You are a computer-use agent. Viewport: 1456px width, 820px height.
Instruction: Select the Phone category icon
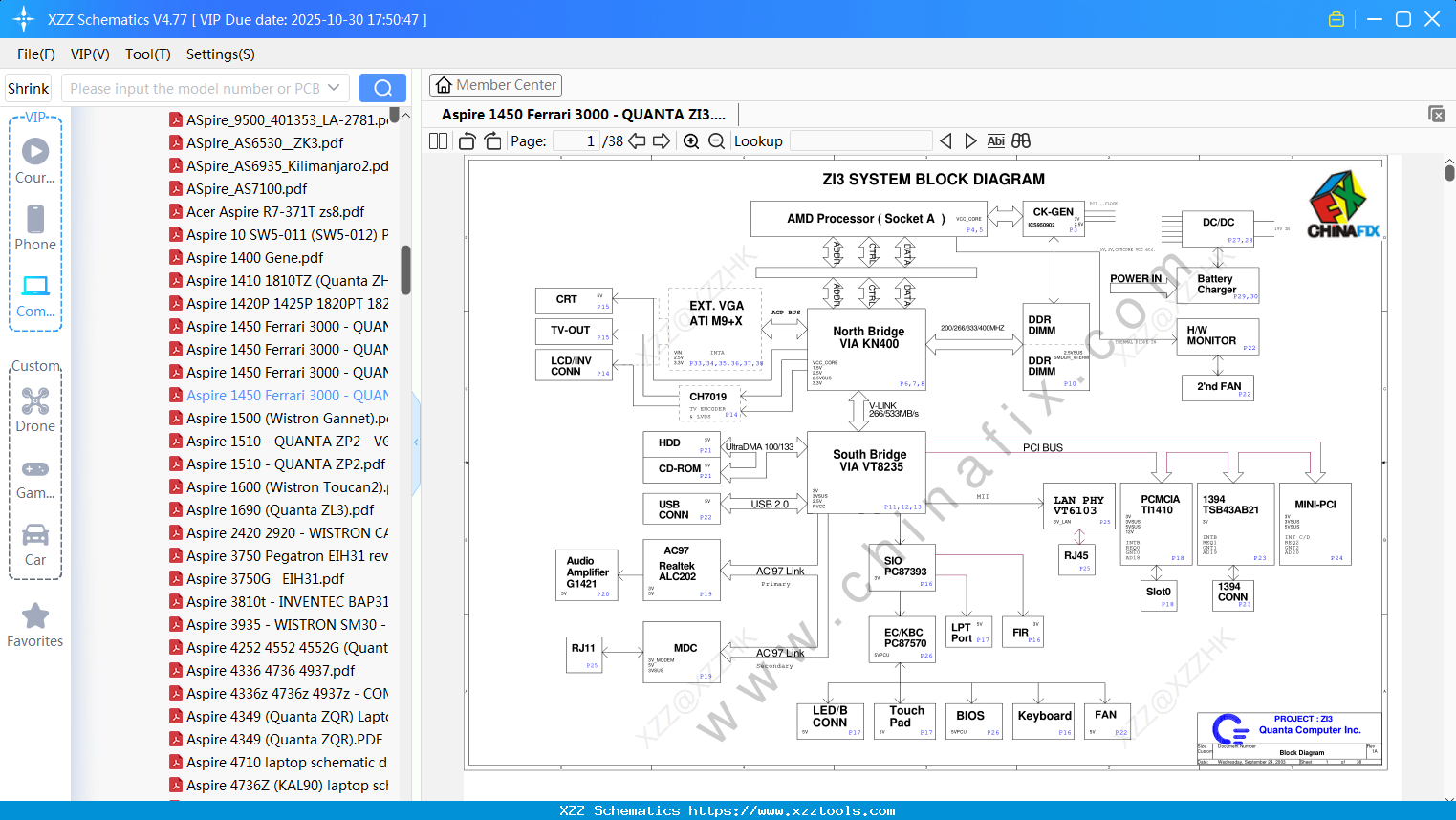tap(35, 227)
